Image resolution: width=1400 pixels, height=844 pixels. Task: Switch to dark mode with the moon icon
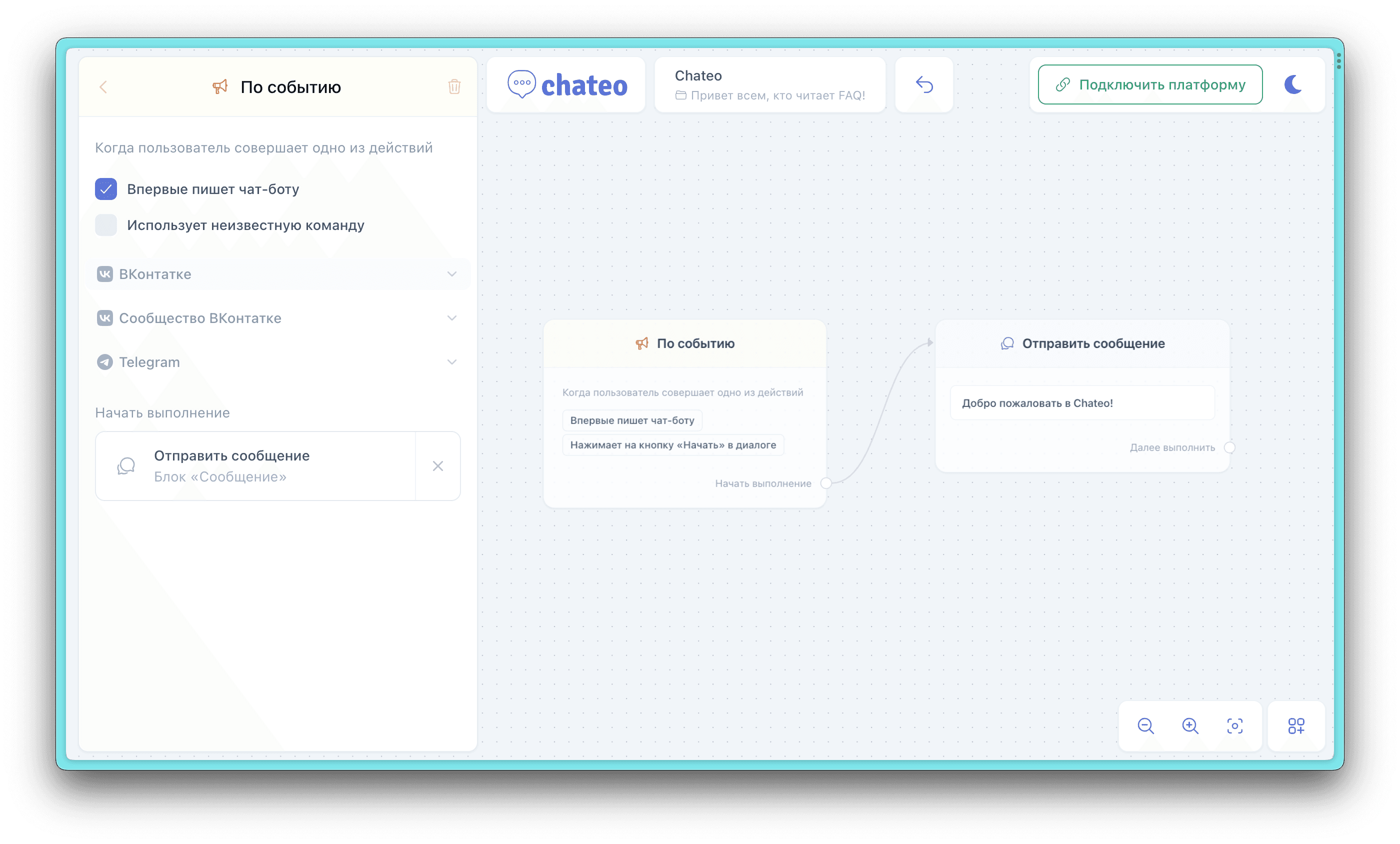[x=1294, y=84]
